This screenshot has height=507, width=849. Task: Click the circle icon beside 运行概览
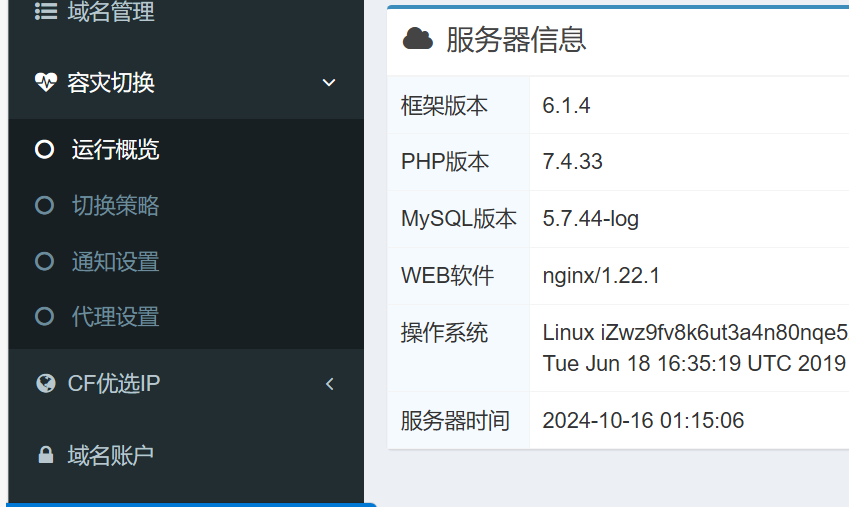[44, 150]
